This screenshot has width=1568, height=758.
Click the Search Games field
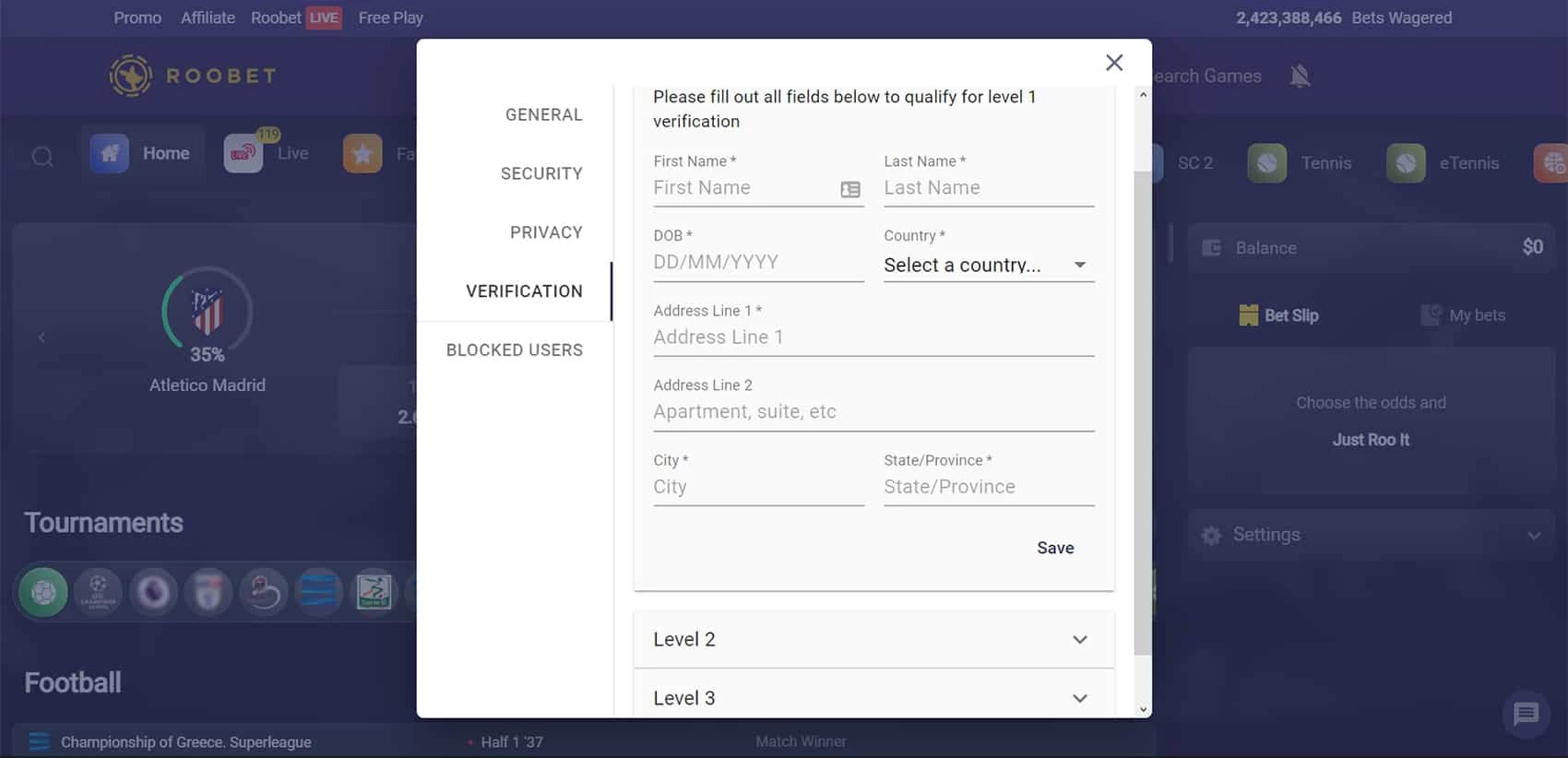[1207, 77]
